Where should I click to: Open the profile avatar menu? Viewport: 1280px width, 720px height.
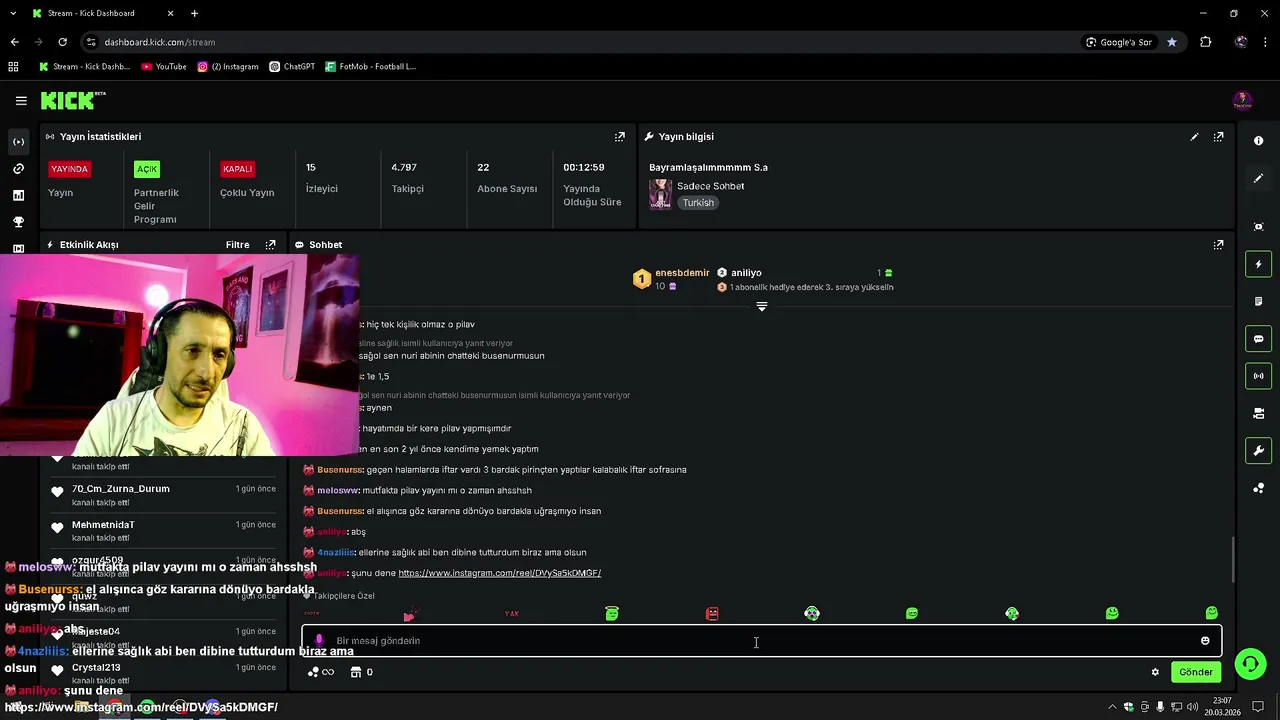(1242, 100)
